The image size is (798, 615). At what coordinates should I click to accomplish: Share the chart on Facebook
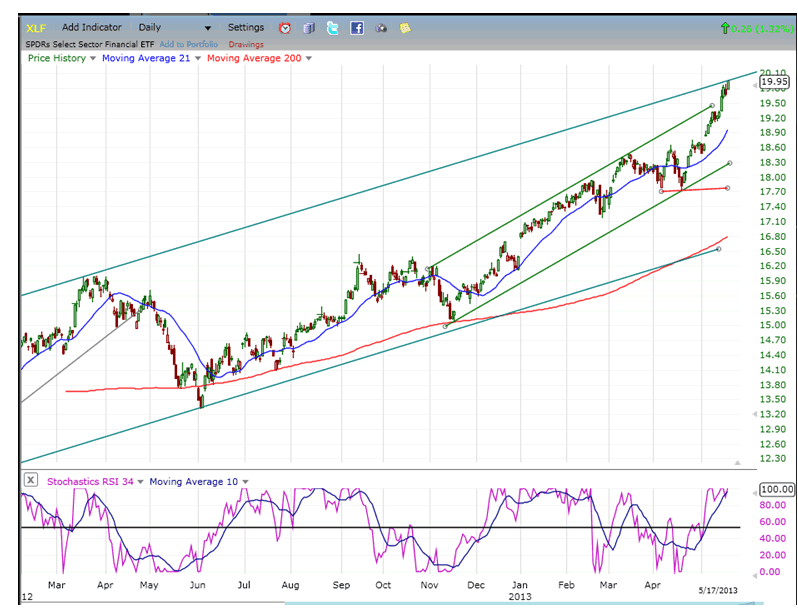357,28
